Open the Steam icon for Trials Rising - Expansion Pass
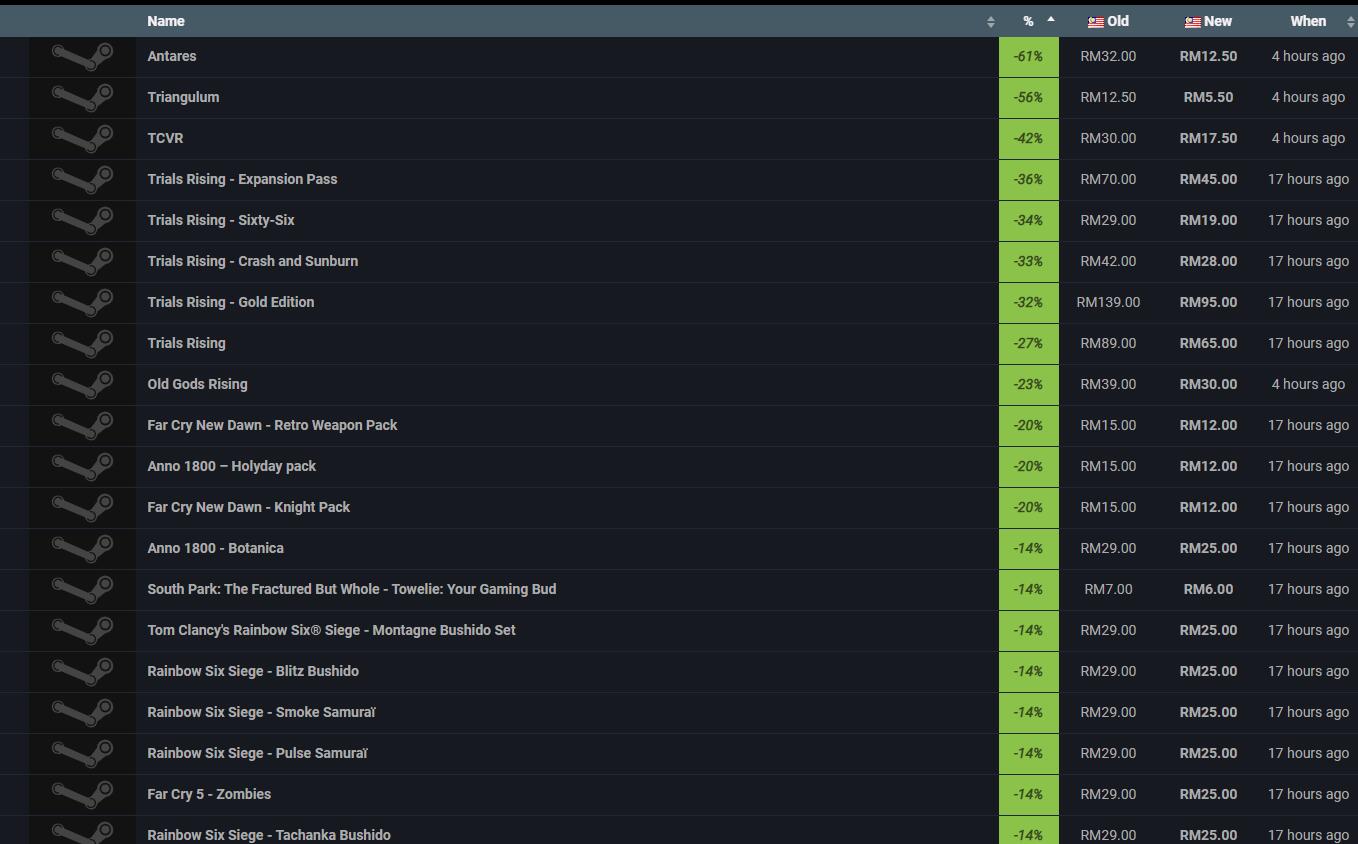The image size is (1358, 844). tap(82, 180)
